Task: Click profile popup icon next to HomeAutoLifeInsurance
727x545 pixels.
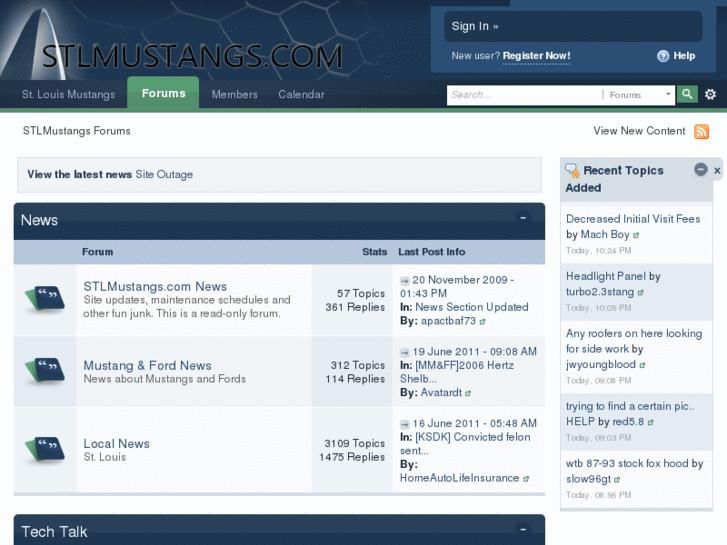Action: click(526, 479)
